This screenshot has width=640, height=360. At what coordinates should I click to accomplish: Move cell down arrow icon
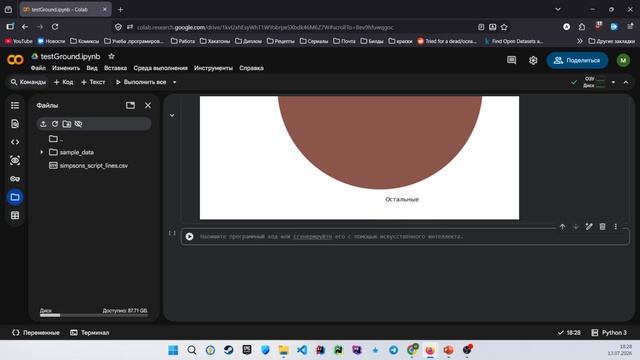pos(576,227)
